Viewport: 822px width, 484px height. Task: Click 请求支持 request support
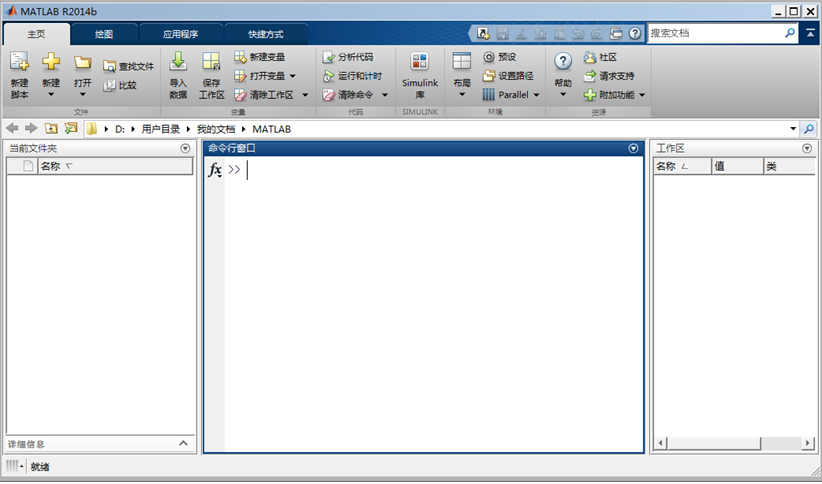(609, 76)
